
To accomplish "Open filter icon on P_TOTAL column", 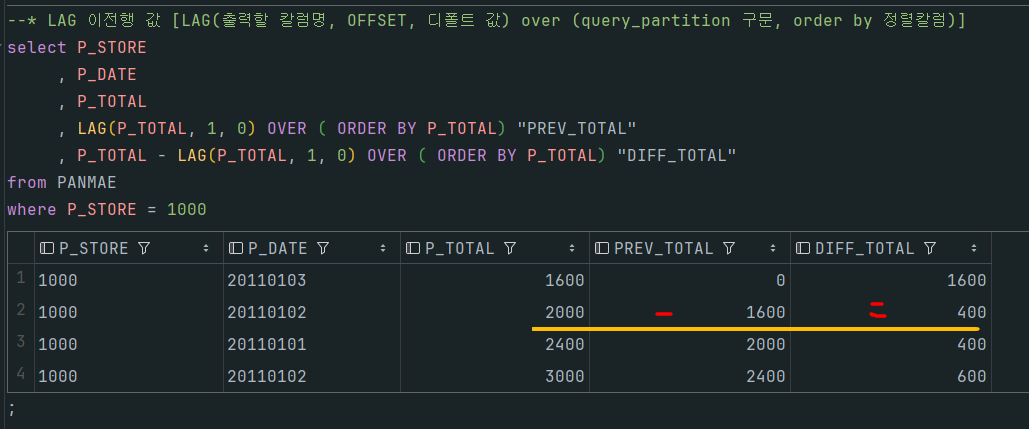I will pos(510,249).
